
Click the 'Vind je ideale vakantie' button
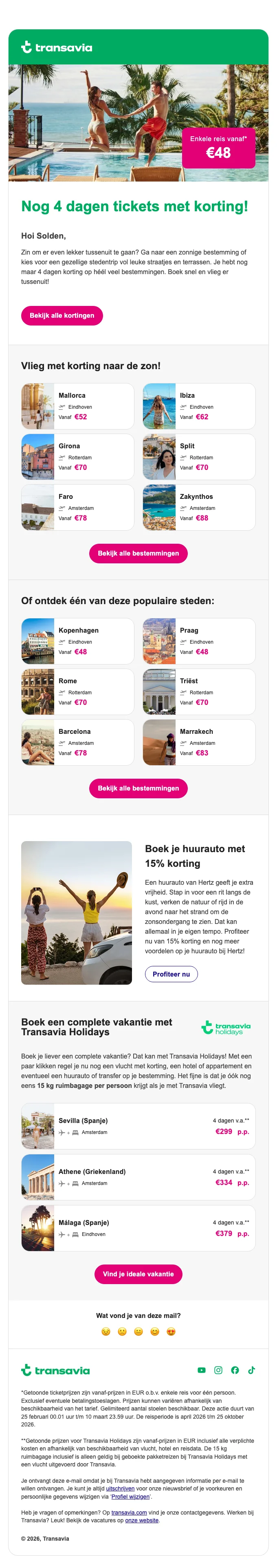point(138,1274)
